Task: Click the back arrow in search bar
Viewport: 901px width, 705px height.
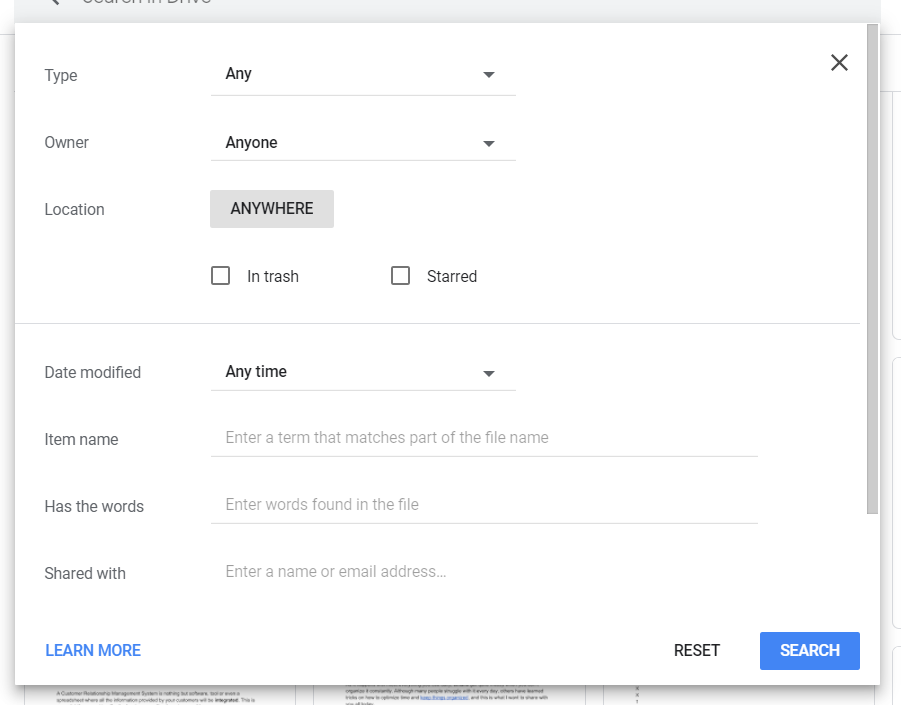Action: (x=54, y=2)
